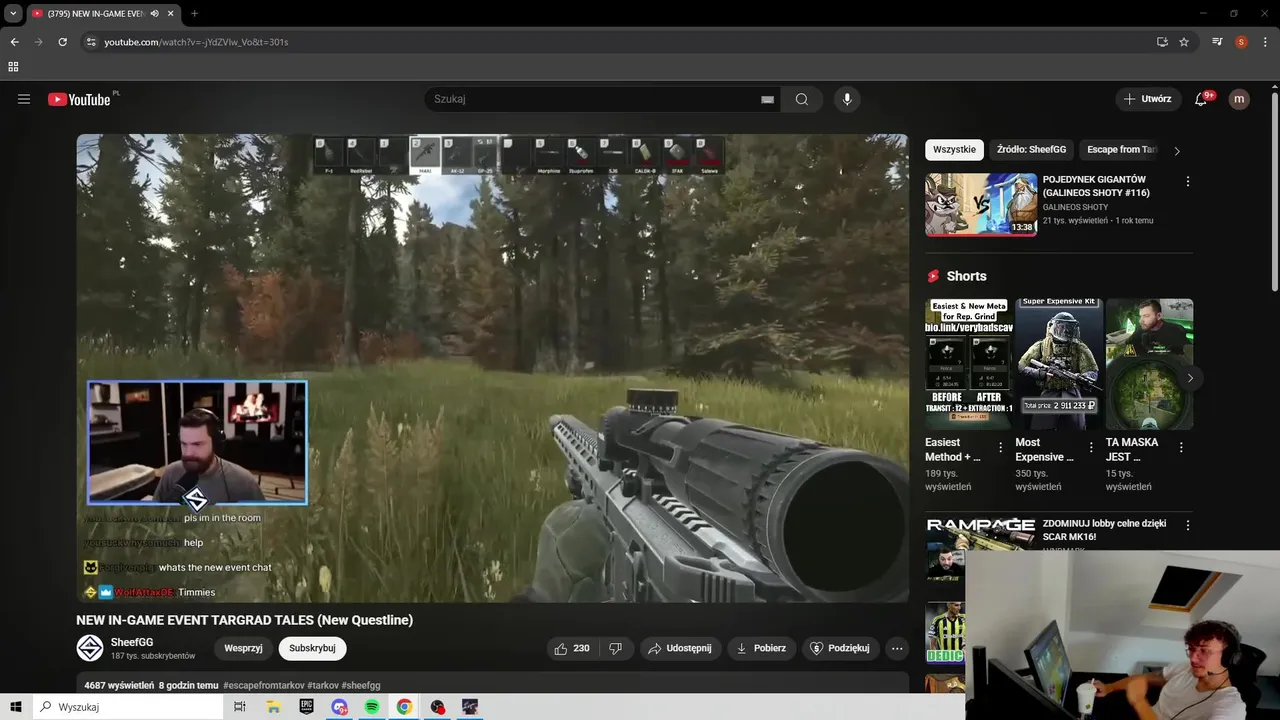Image resolution: width=1280 pixels, height=720 pixels.
Task: Open the on-screen keyboard in the search box
Action: [767, 99]
